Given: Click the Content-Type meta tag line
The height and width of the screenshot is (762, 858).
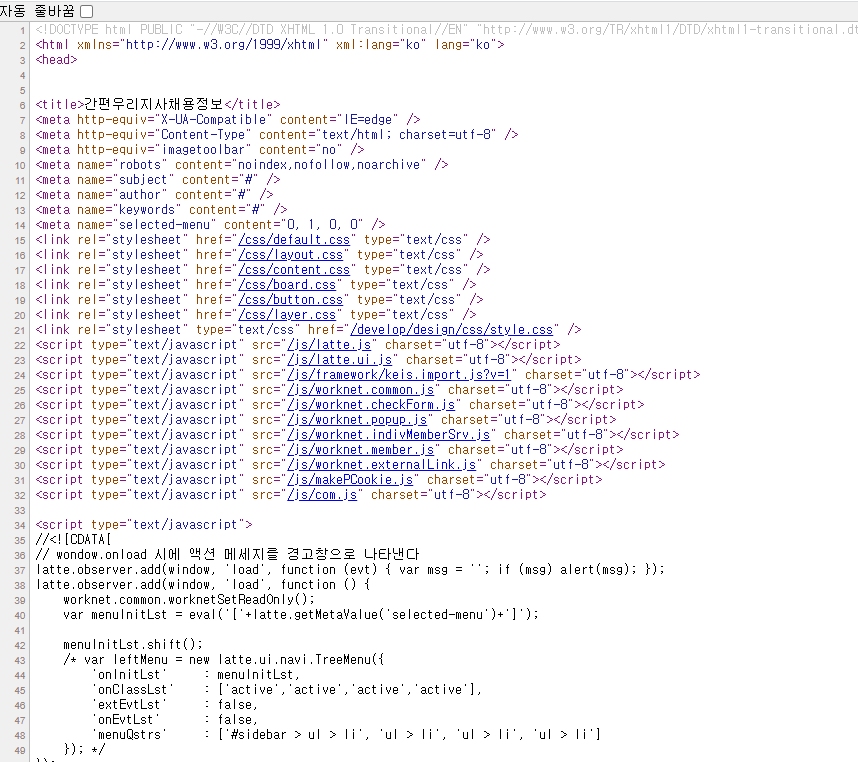Looking at the screenshot, I should point(276,135).
